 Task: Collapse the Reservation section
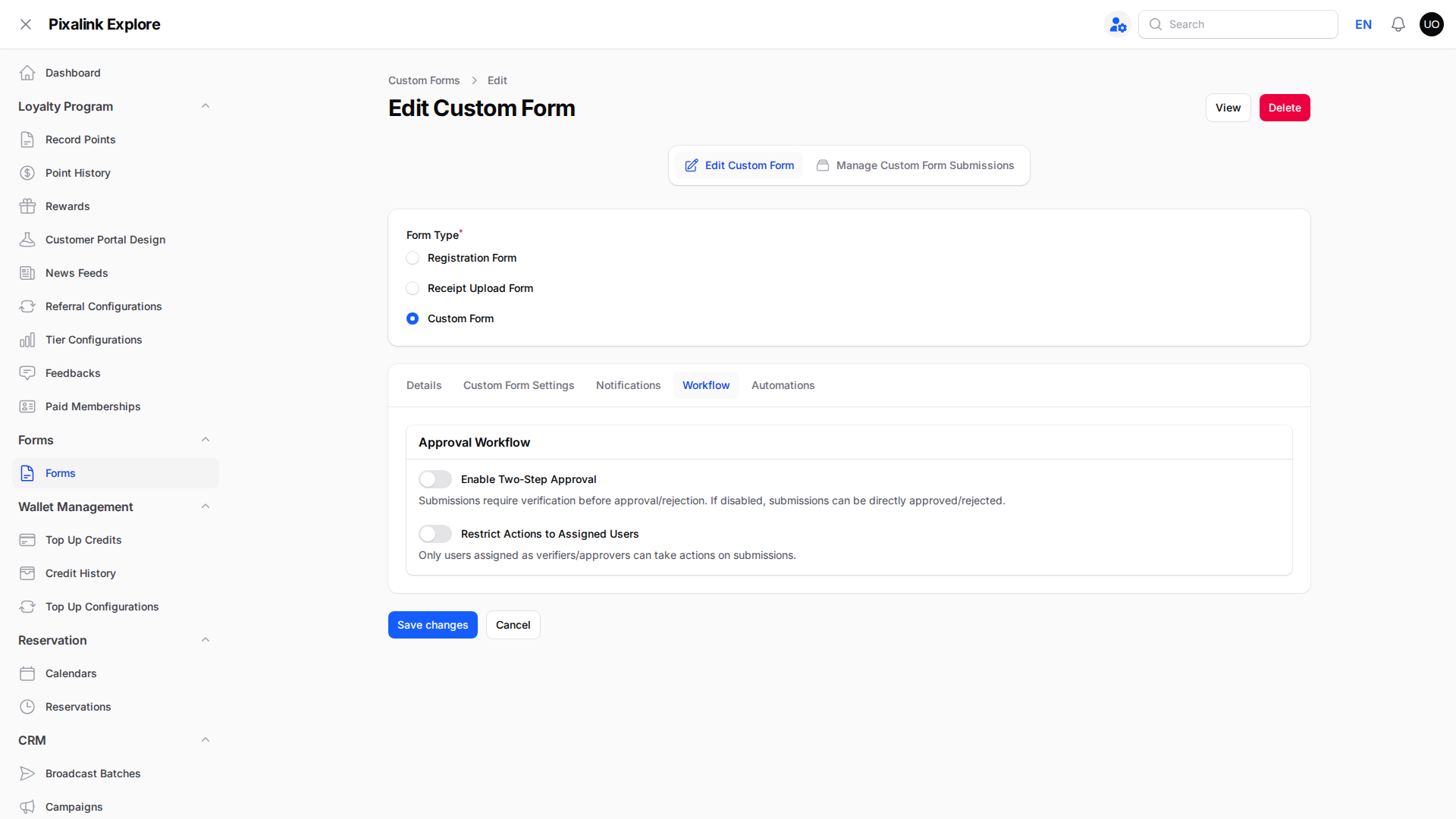pos(206,640)
